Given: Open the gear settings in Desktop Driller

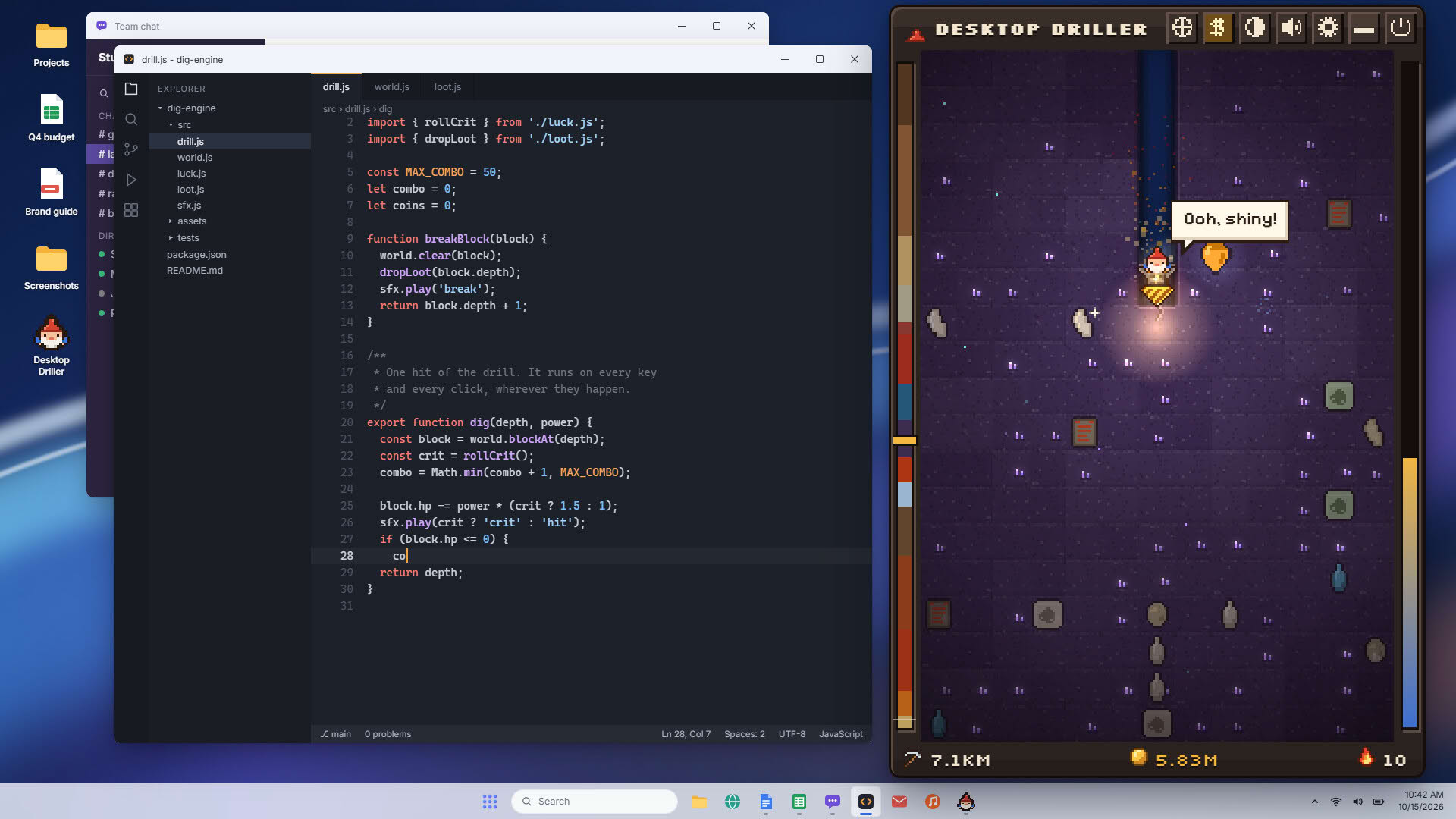Looking at the screenshot, I should 1327,29.
